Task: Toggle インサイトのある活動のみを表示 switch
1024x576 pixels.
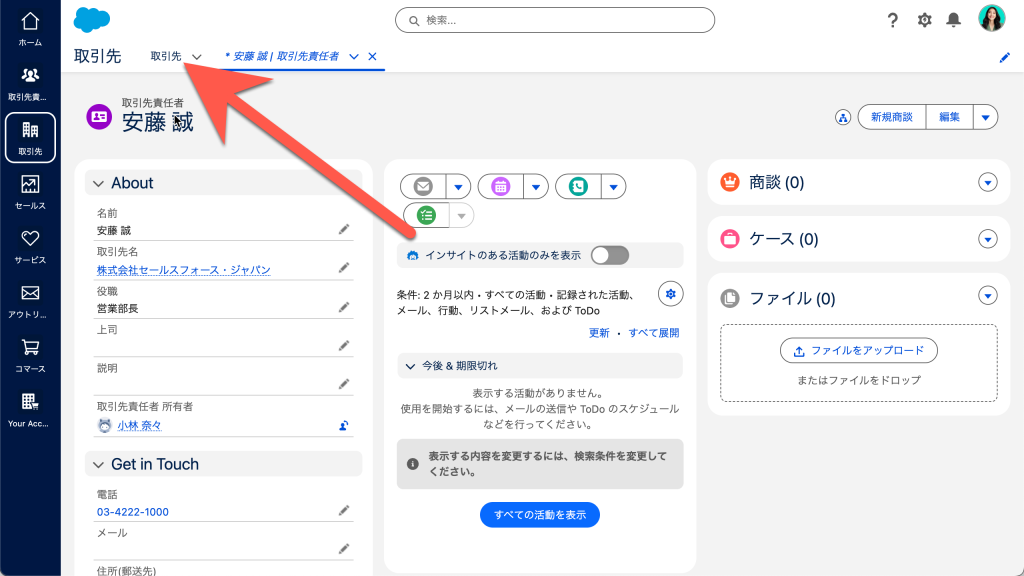Action: 609,255
